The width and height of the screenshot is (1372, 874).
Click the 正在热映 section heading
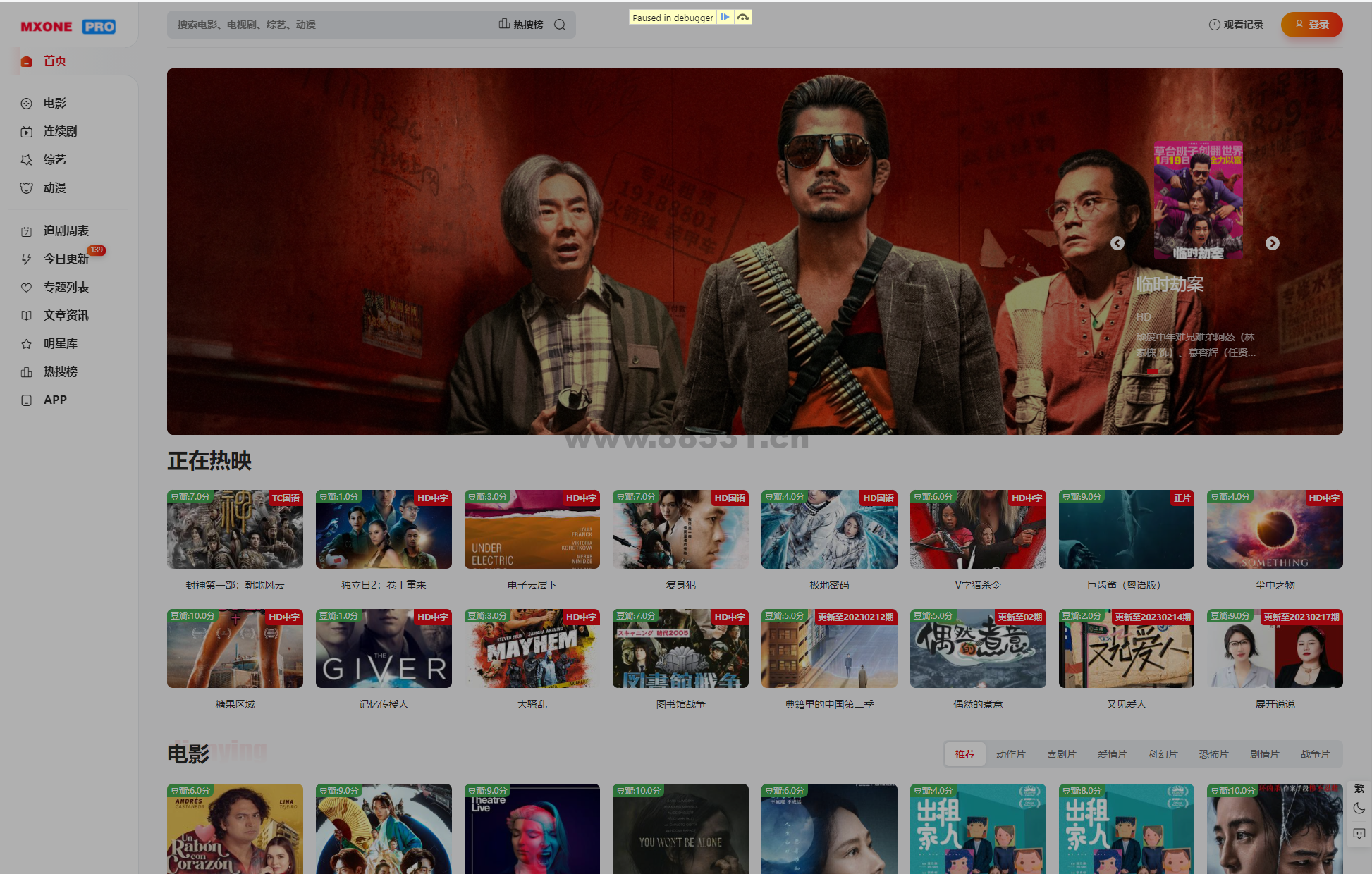click(209, 461)
